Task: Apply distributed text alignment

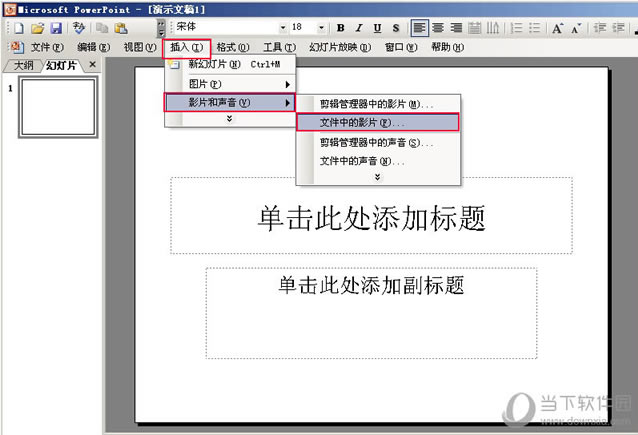Action: click(474, 28)
